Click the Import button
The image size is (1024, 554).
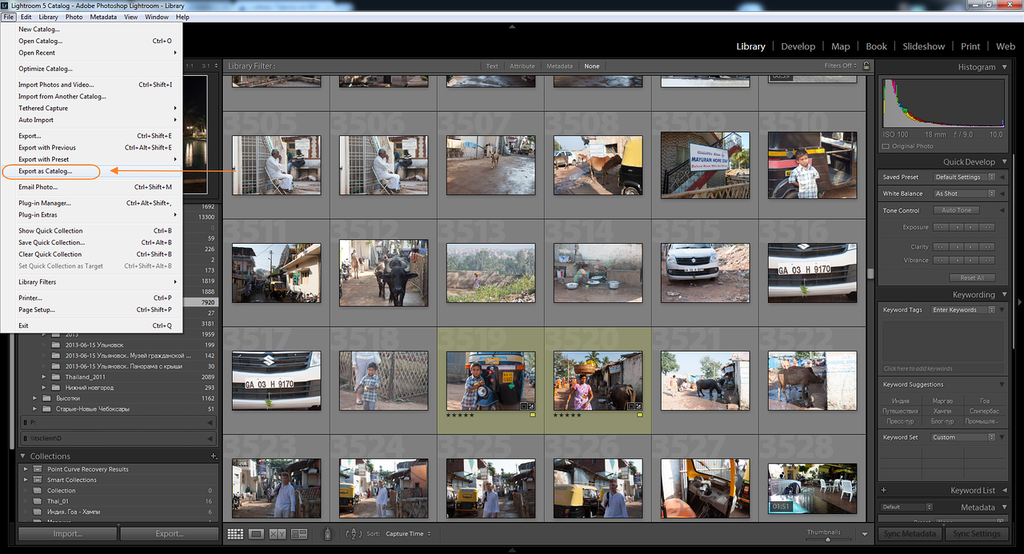[x=67, y=534]
